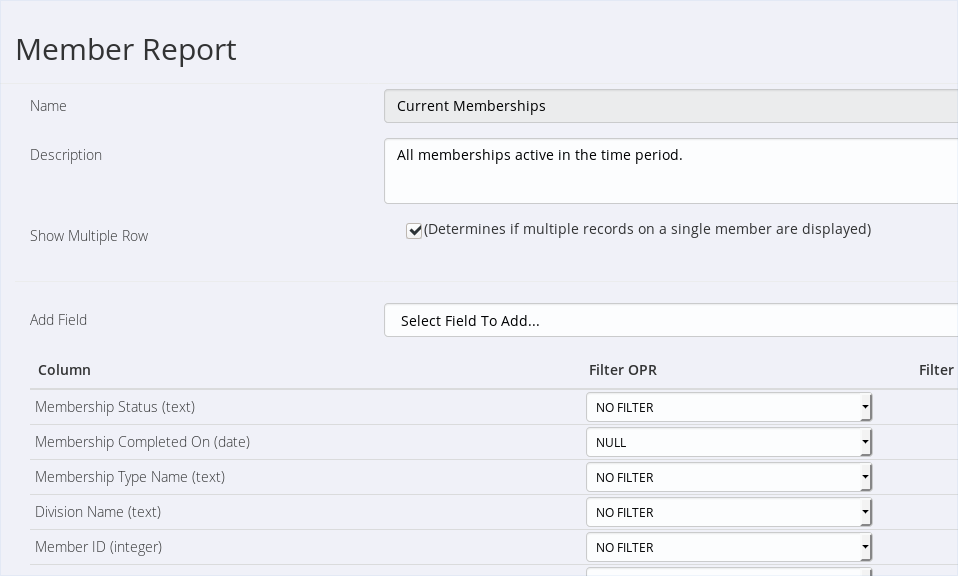Open Membership Completed On NULL filter dropdown
958x576 pixels.
click(729, 442)
